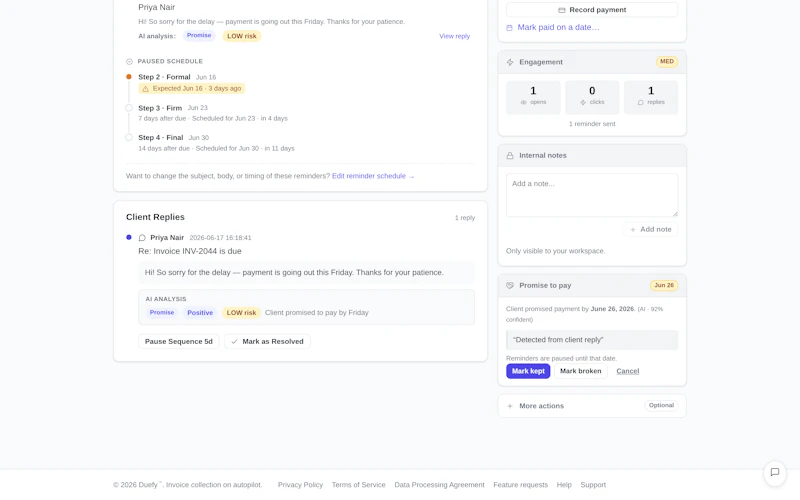The height and width of the screenshot is (500, 800).
Task: Cancel the promise to pay
Action: click(628, 371)
